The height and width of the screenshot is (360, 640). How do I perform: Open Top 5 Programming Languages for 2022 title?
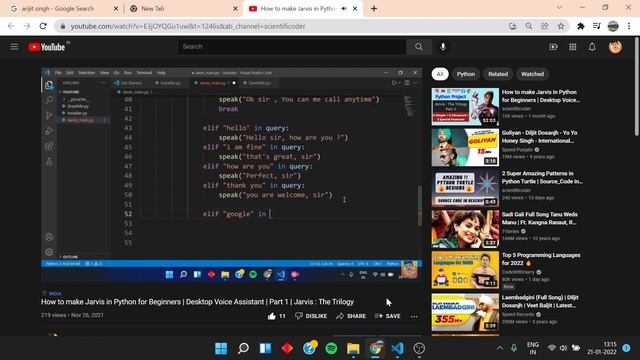541,259
